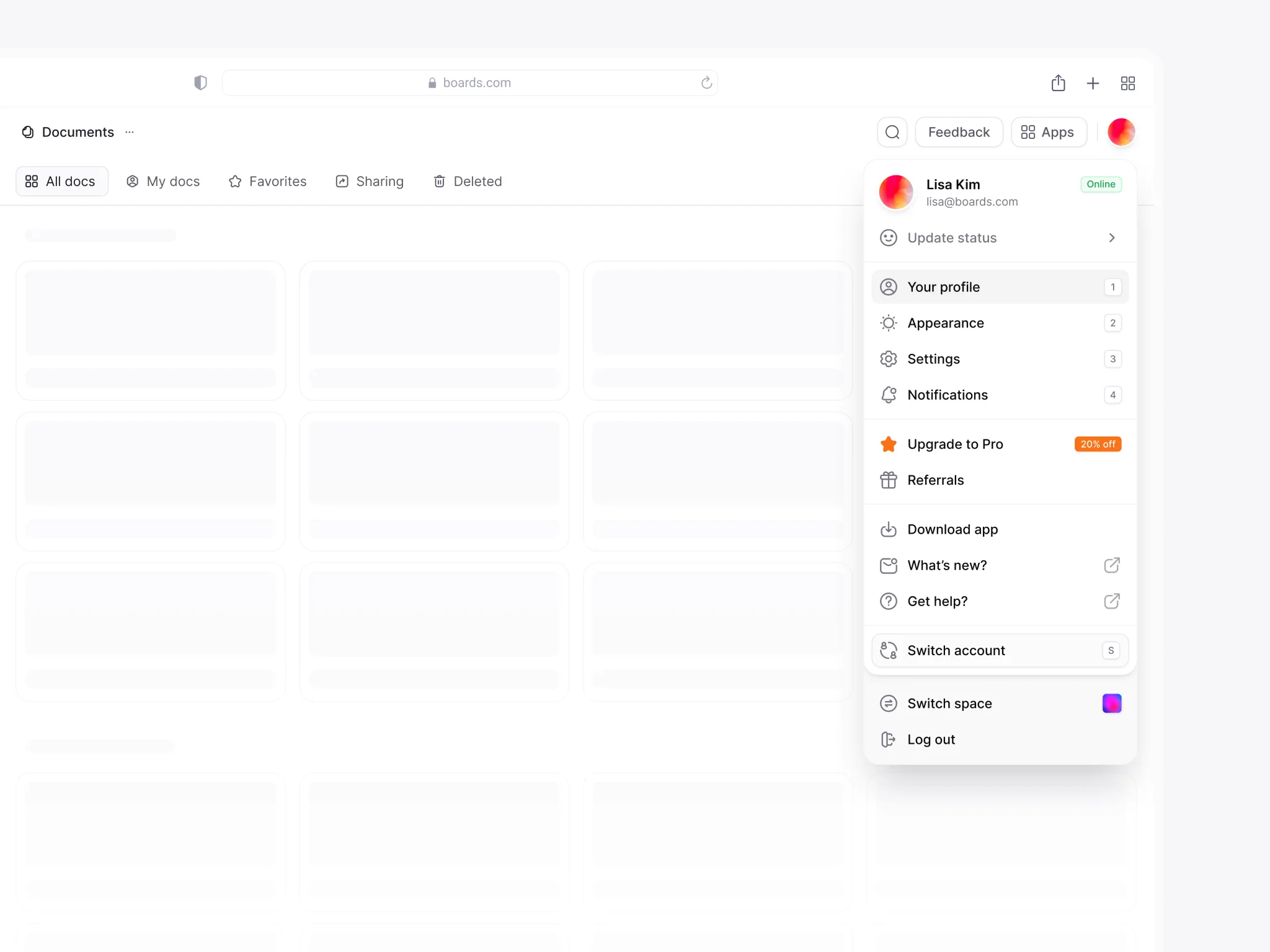Click the 20% off badge

[x=1098, y=444]
